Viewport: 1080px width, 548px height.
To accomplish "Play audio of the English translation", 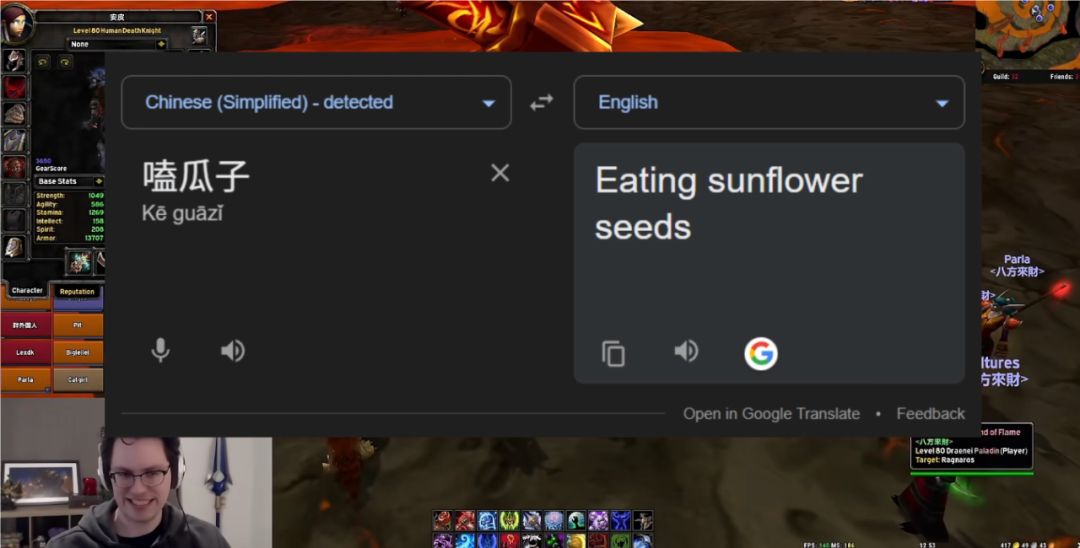I will (686, 351).
